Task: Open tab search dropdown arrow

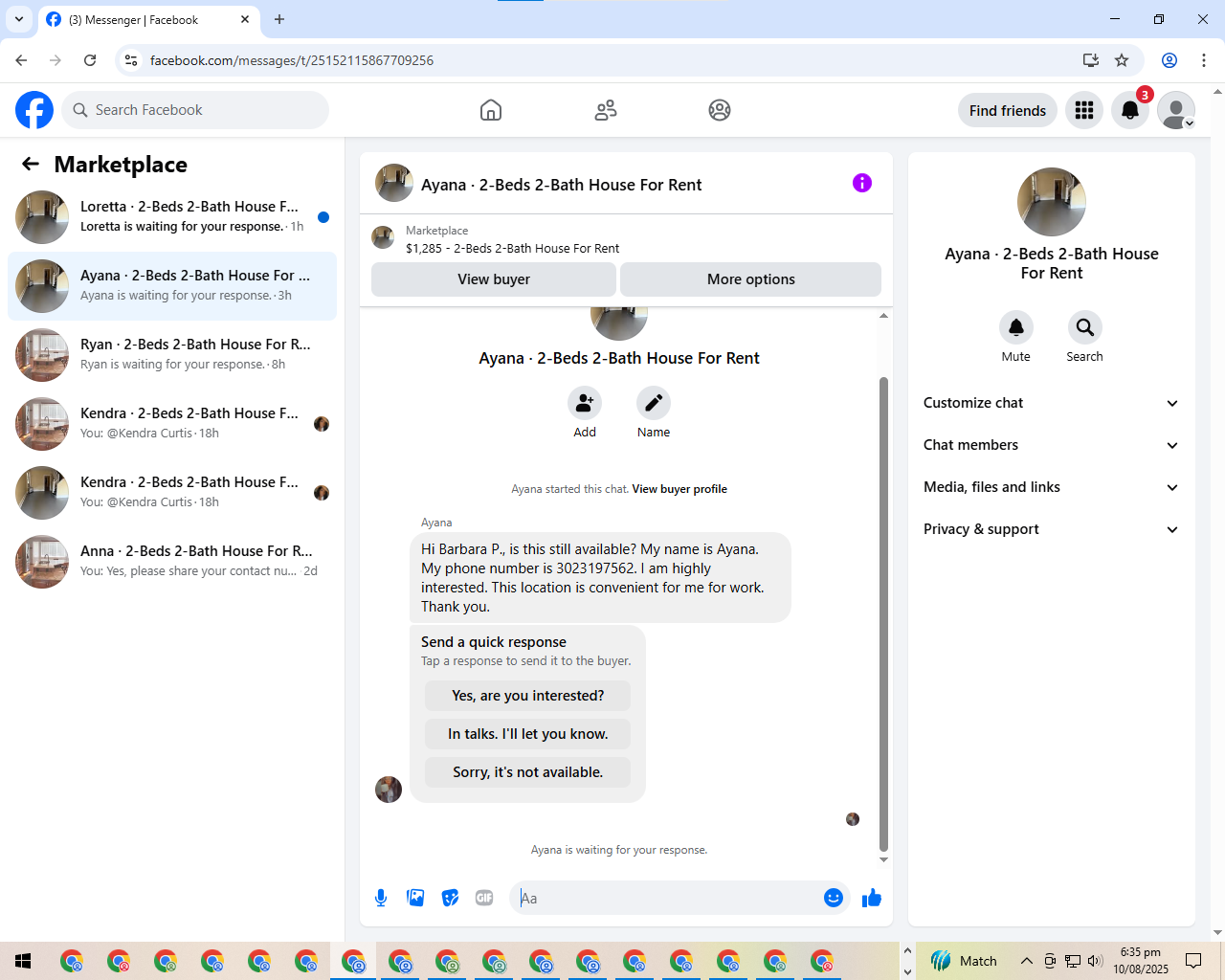Action: 19,19
